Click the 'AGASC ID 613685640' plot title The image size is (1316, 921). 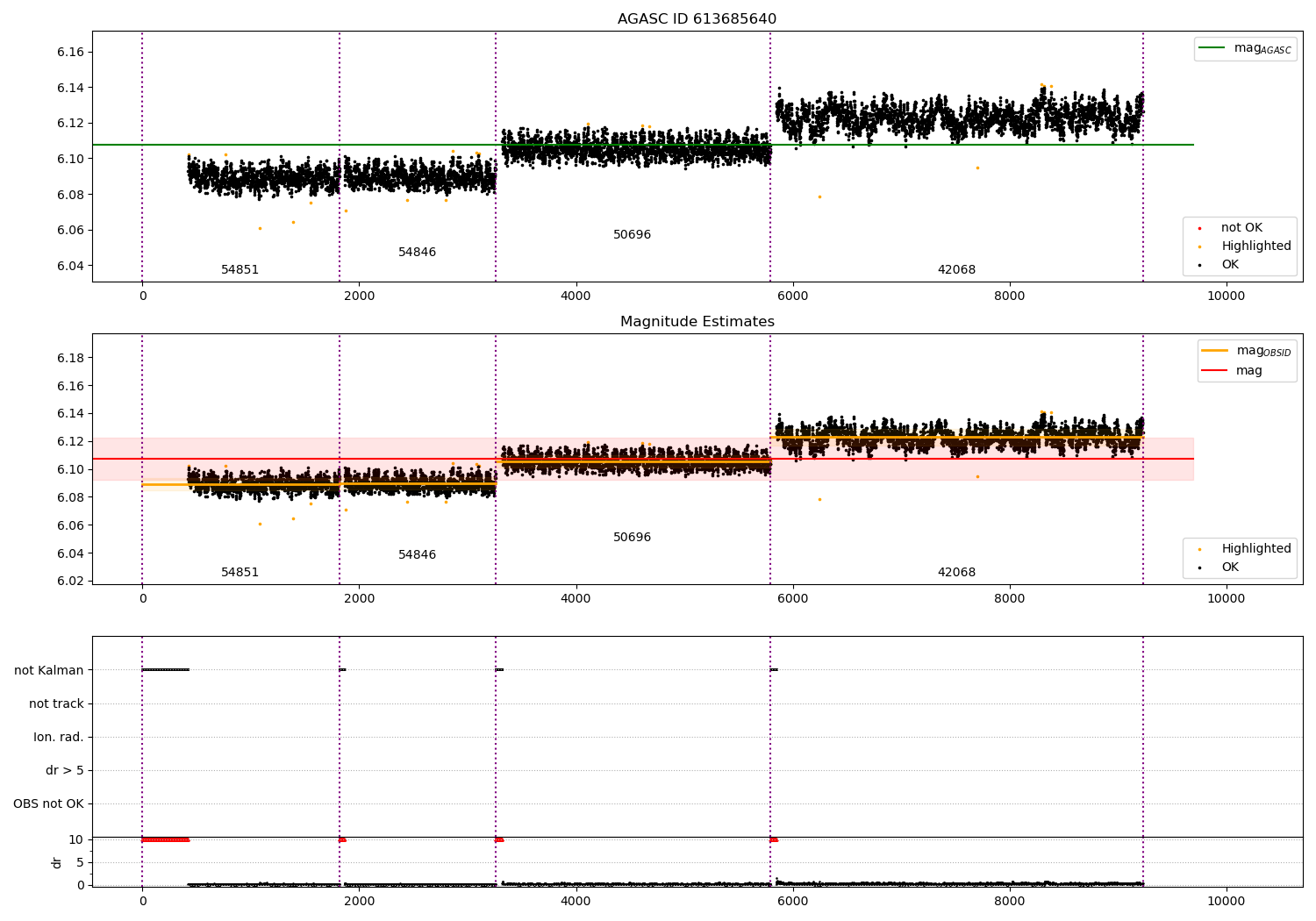[697, 19]
